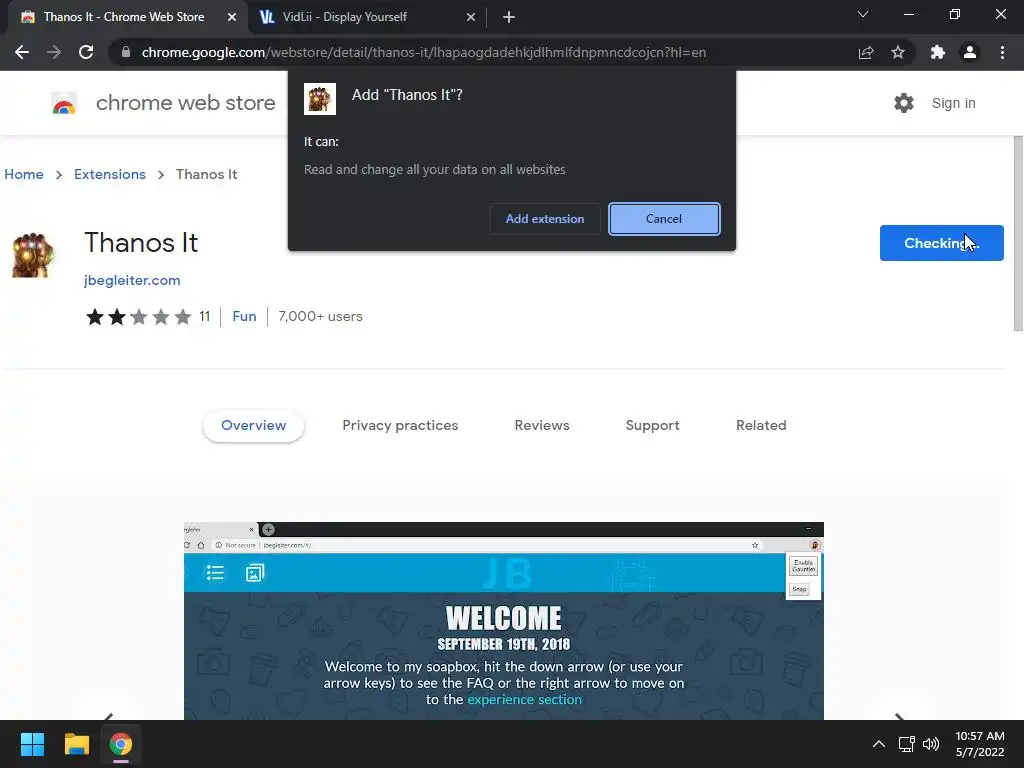The width and height of the screenshot is (1024, 768).
Task: Go to the Home breadcrumb
Action: [x=24, y=174]
